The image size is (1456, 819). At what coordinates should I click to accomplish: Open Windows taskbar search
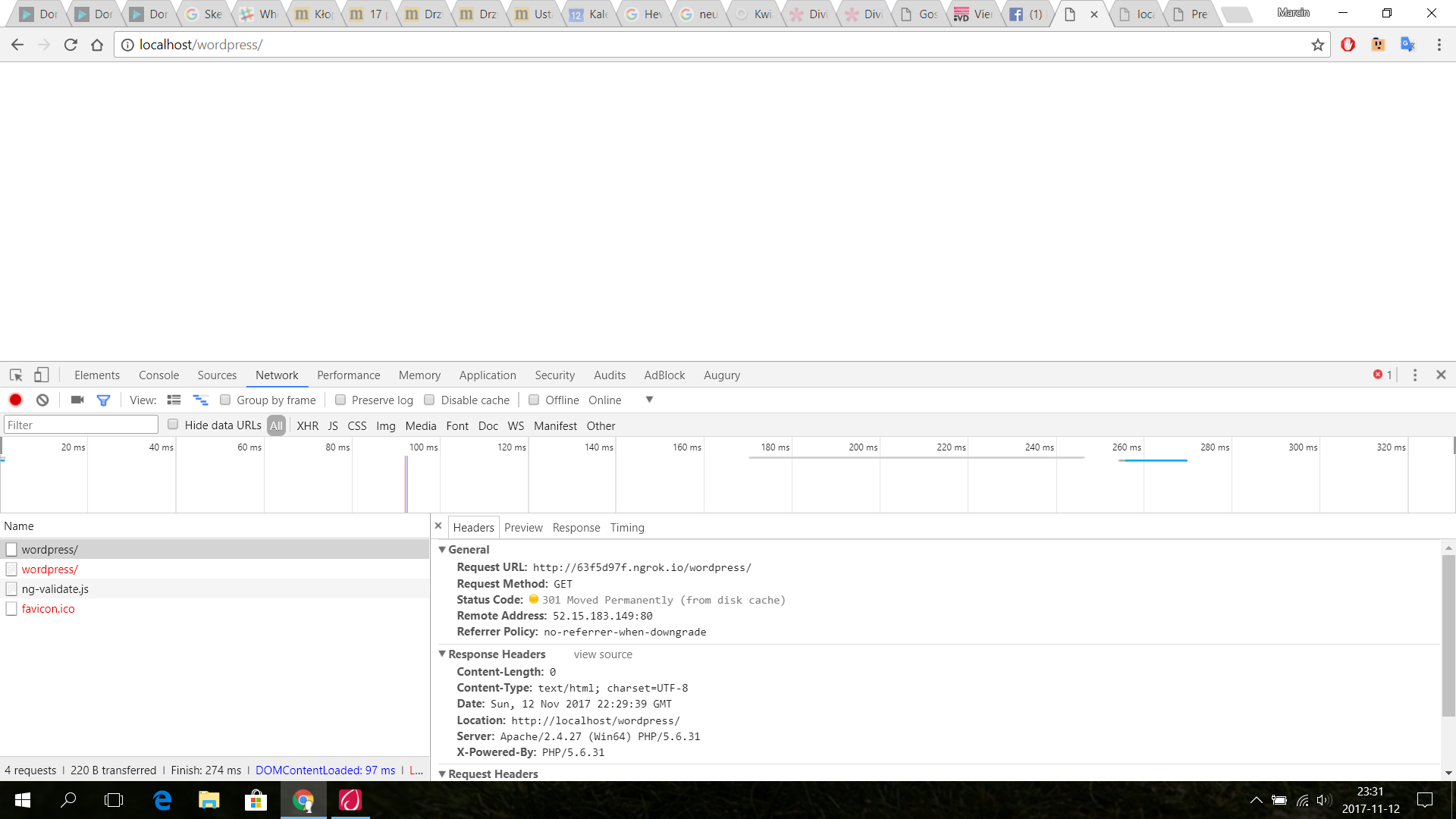point(68,800)
